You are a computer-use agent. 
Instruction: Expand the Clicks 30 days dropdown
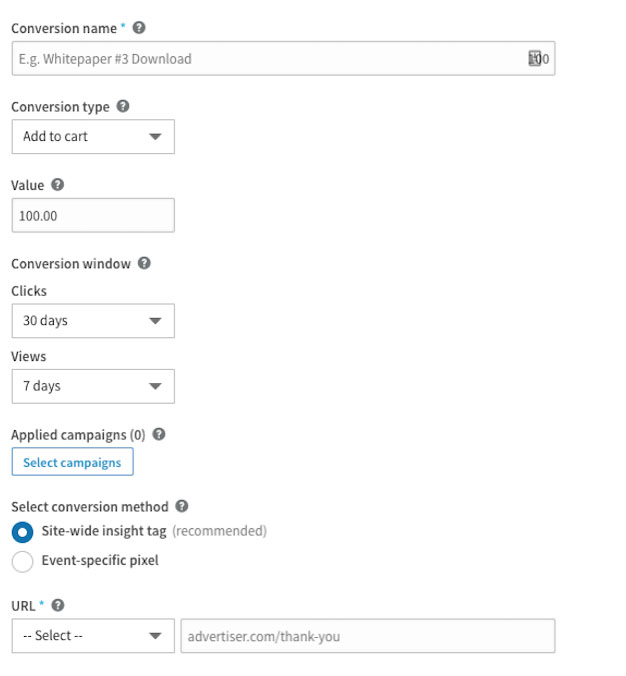[x=93, y=321]
